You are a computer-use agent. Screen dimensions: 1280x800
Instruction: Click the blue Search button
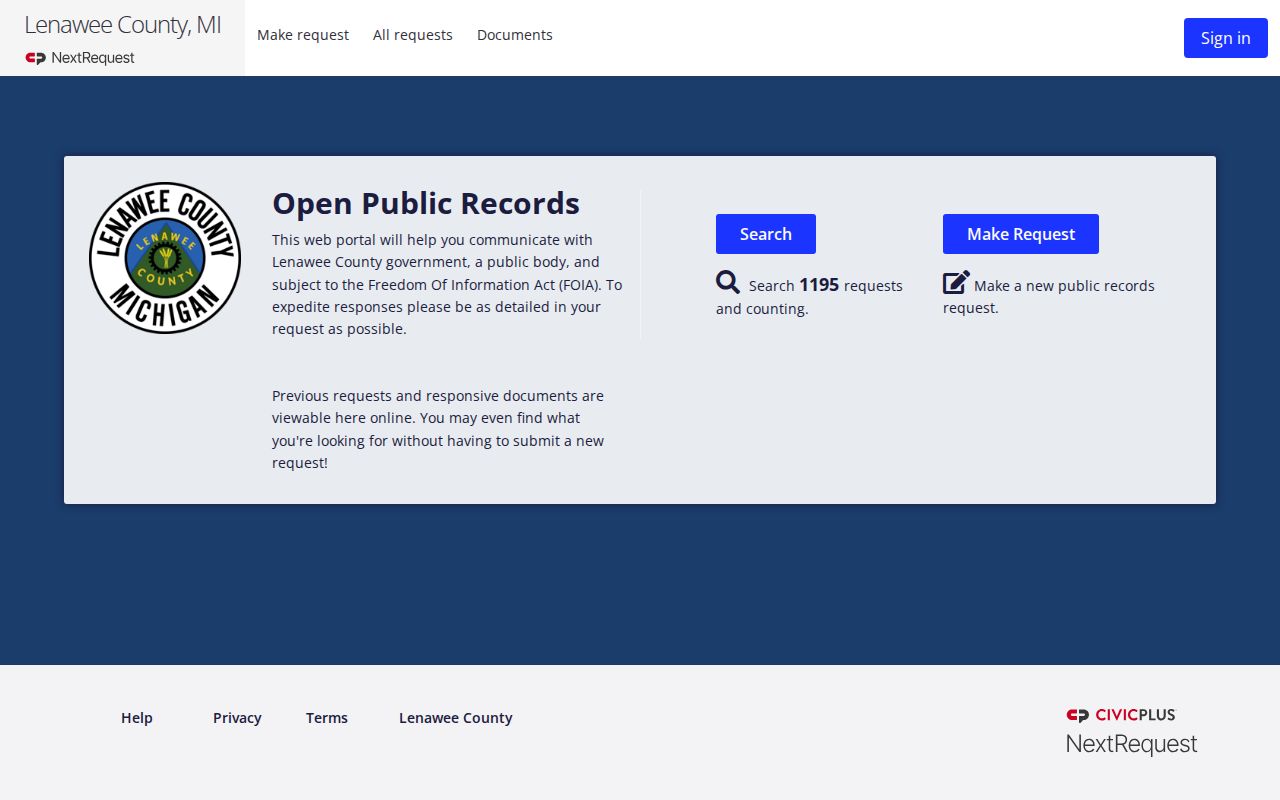tap(766, 234)
